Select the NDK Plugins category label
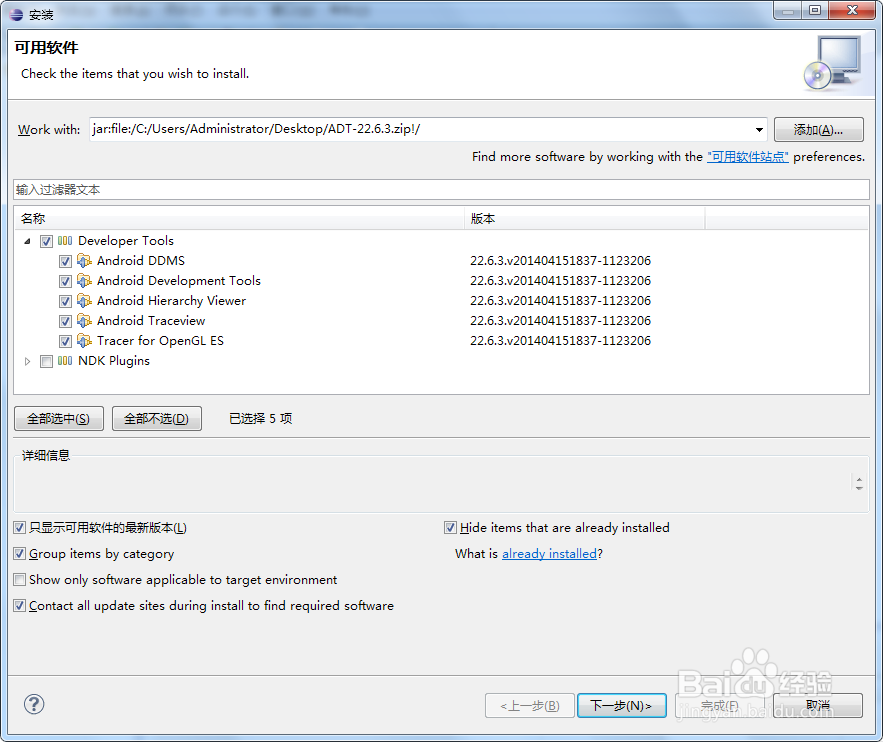Image resolution: width=883 pixels, height=742 pixels. point(114,361)
